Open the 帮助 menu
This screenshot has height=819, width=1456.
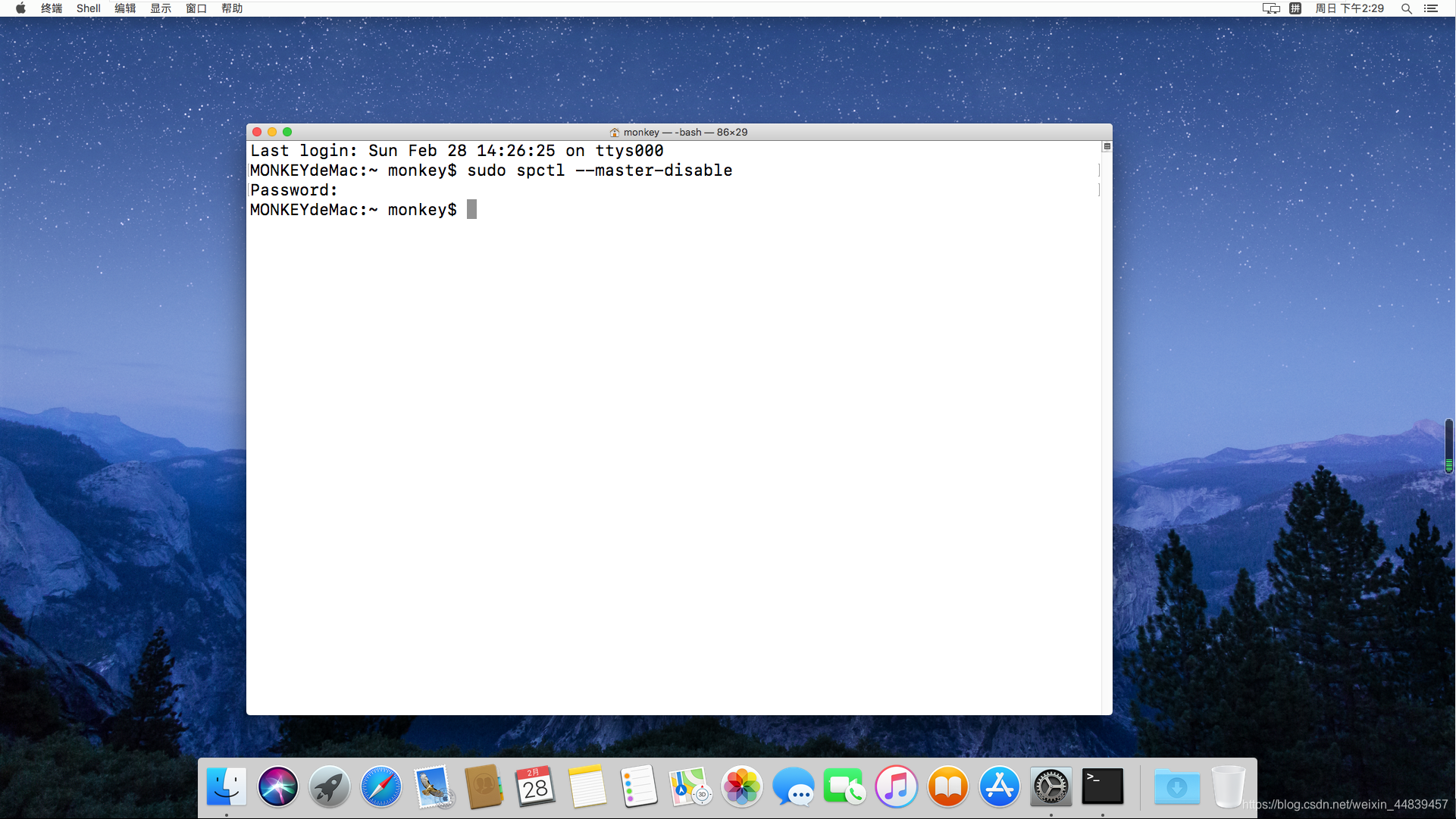click(x=232, y=8)
